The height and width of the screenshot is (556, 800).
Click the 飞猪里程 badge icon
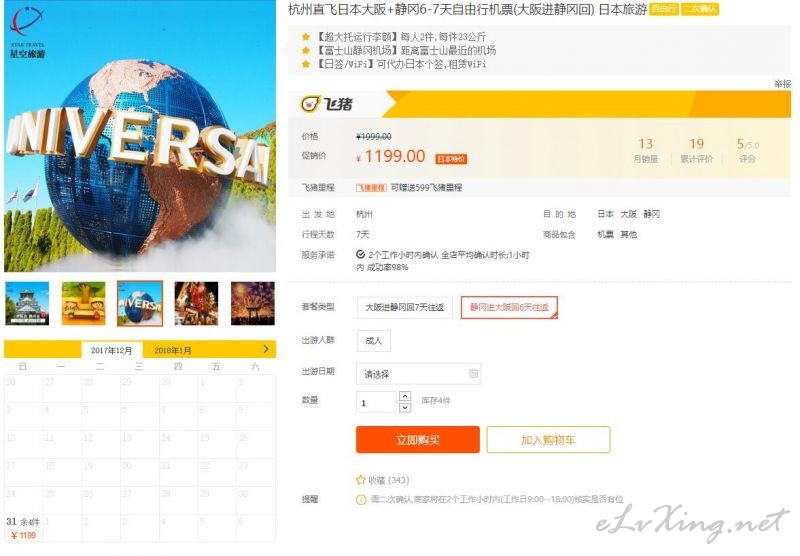coord(371,188)
